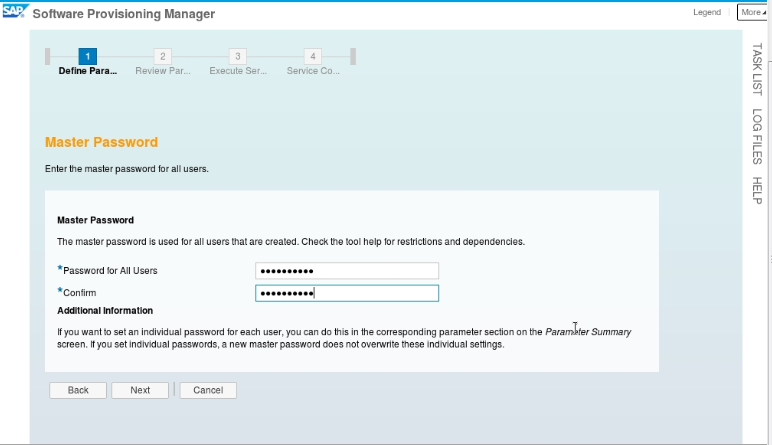
Task: Click the Review Par... step label
Action: click(x=163, y=71)
